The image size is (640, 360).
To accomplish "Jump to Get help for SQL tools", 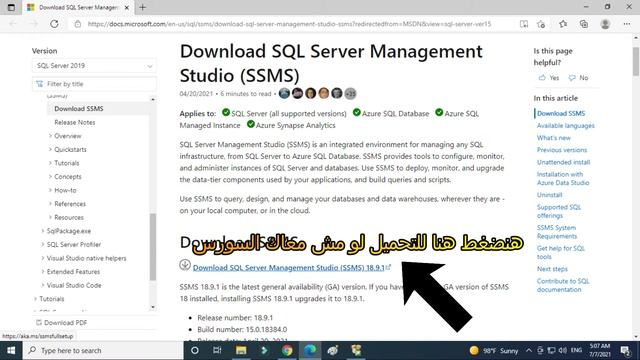I will tap(561, 252).
